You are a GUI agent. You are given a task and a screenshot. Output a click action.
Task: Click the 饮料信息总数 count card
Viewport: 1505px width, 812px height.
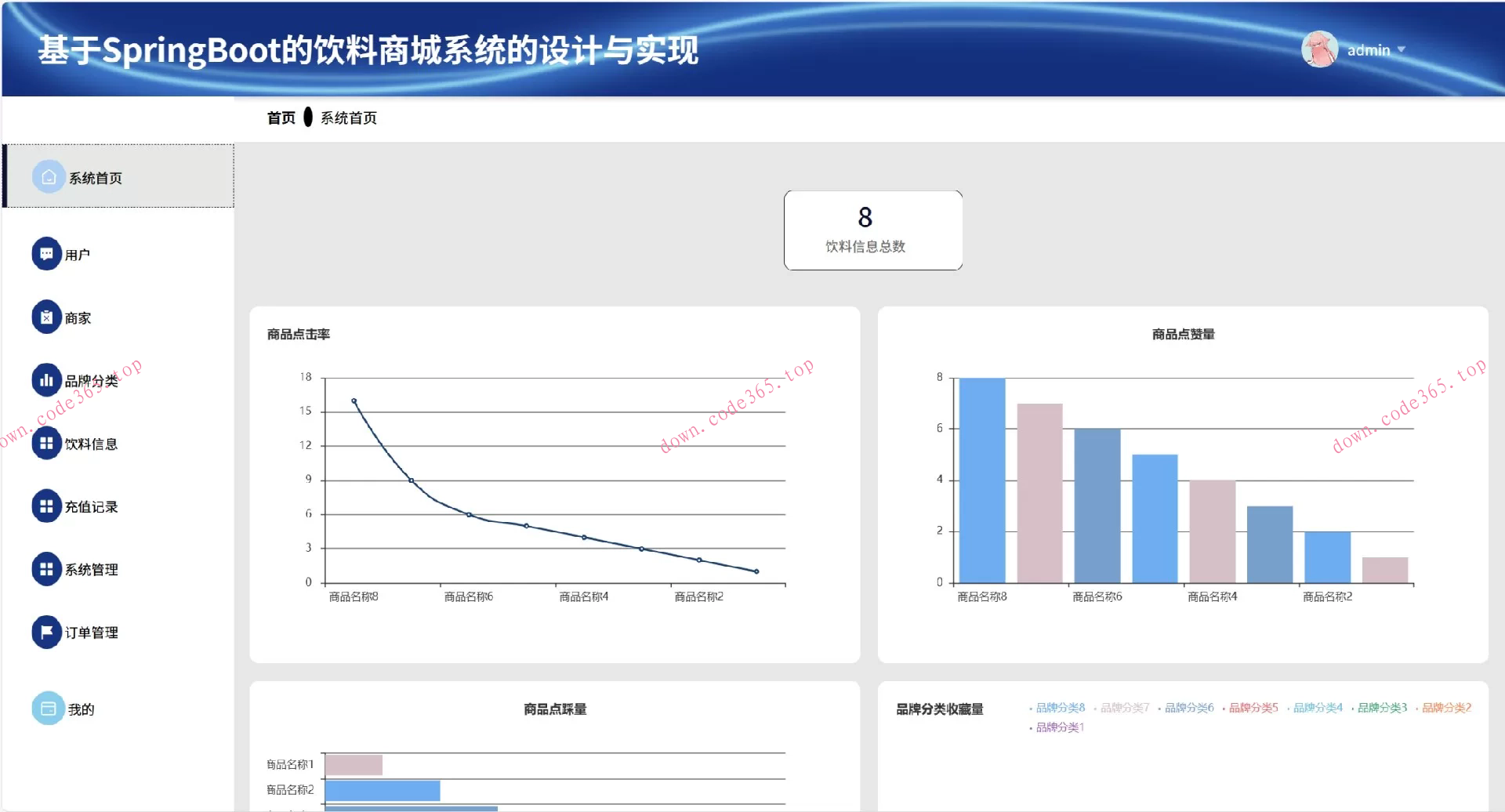click(872, 230)
